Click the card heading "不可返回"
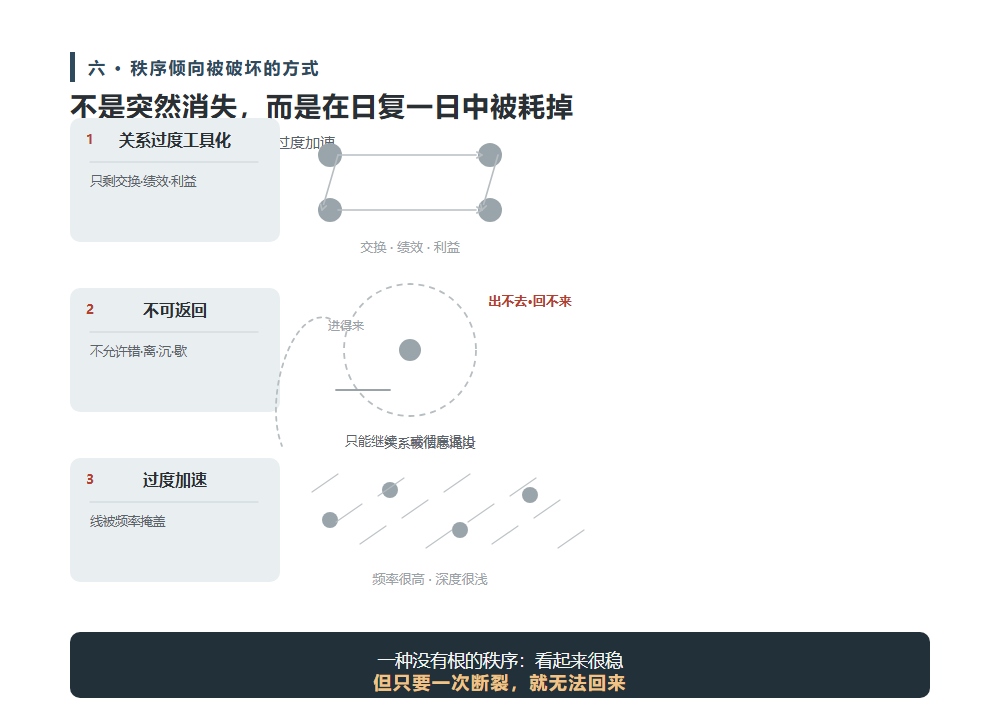1000x720 pixels. [x=175, y=311]
